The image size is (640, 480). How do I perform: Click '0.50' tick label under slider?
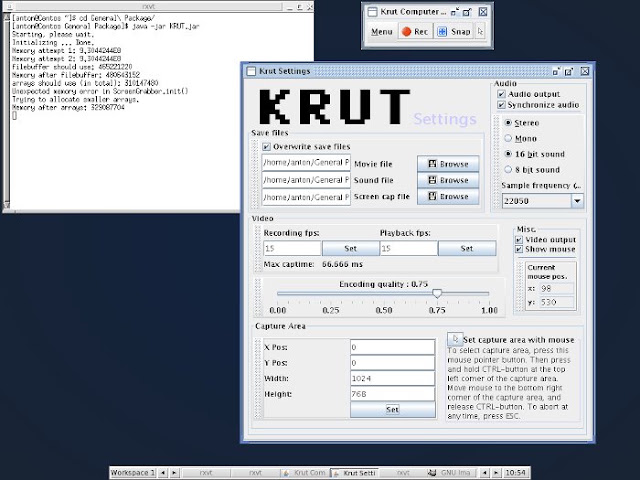point(384,310)
